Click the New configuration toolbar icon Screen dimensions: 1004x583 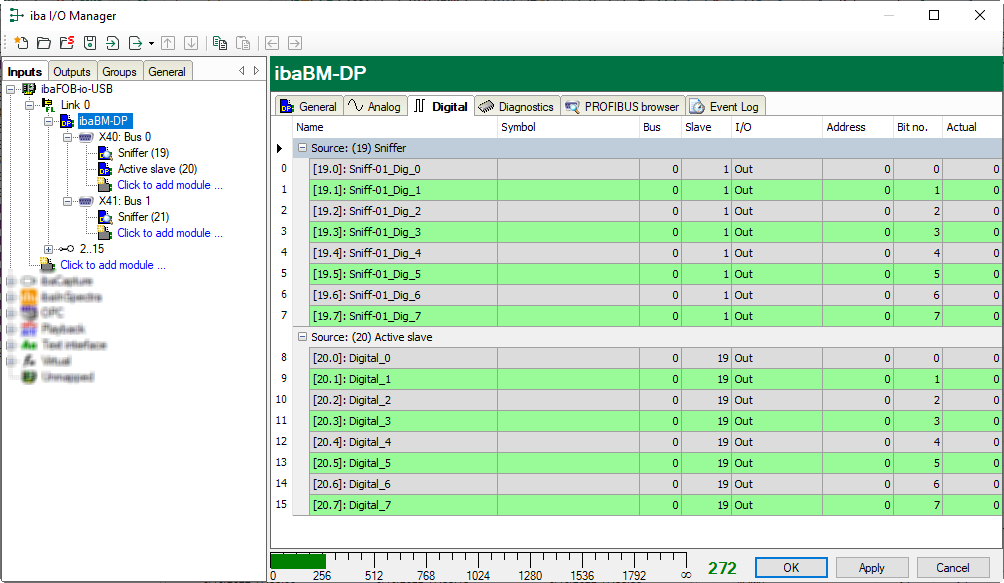[x=21, y=43]
